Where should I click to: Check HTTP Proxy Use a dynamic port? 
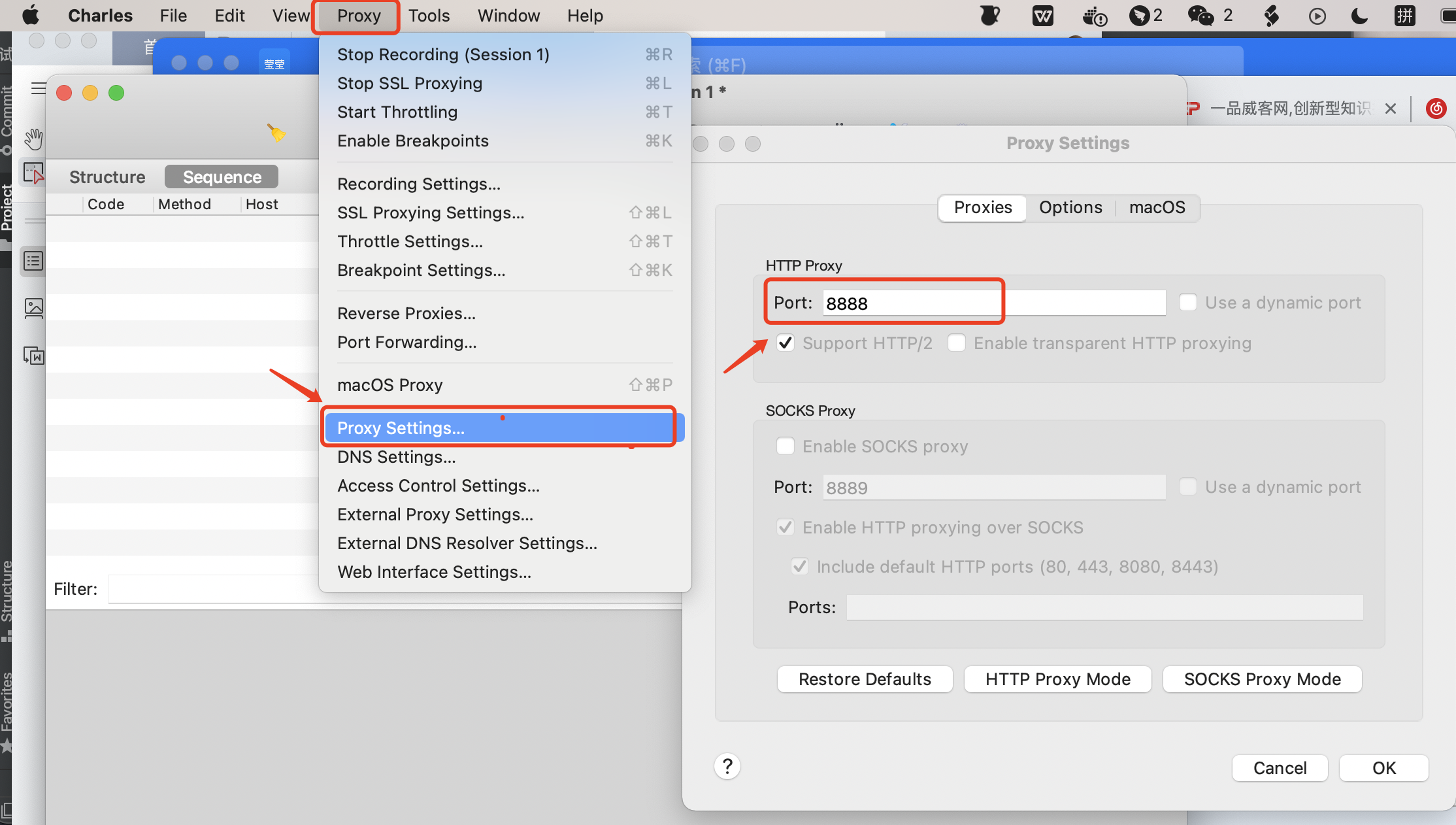tap(1188, 302)
